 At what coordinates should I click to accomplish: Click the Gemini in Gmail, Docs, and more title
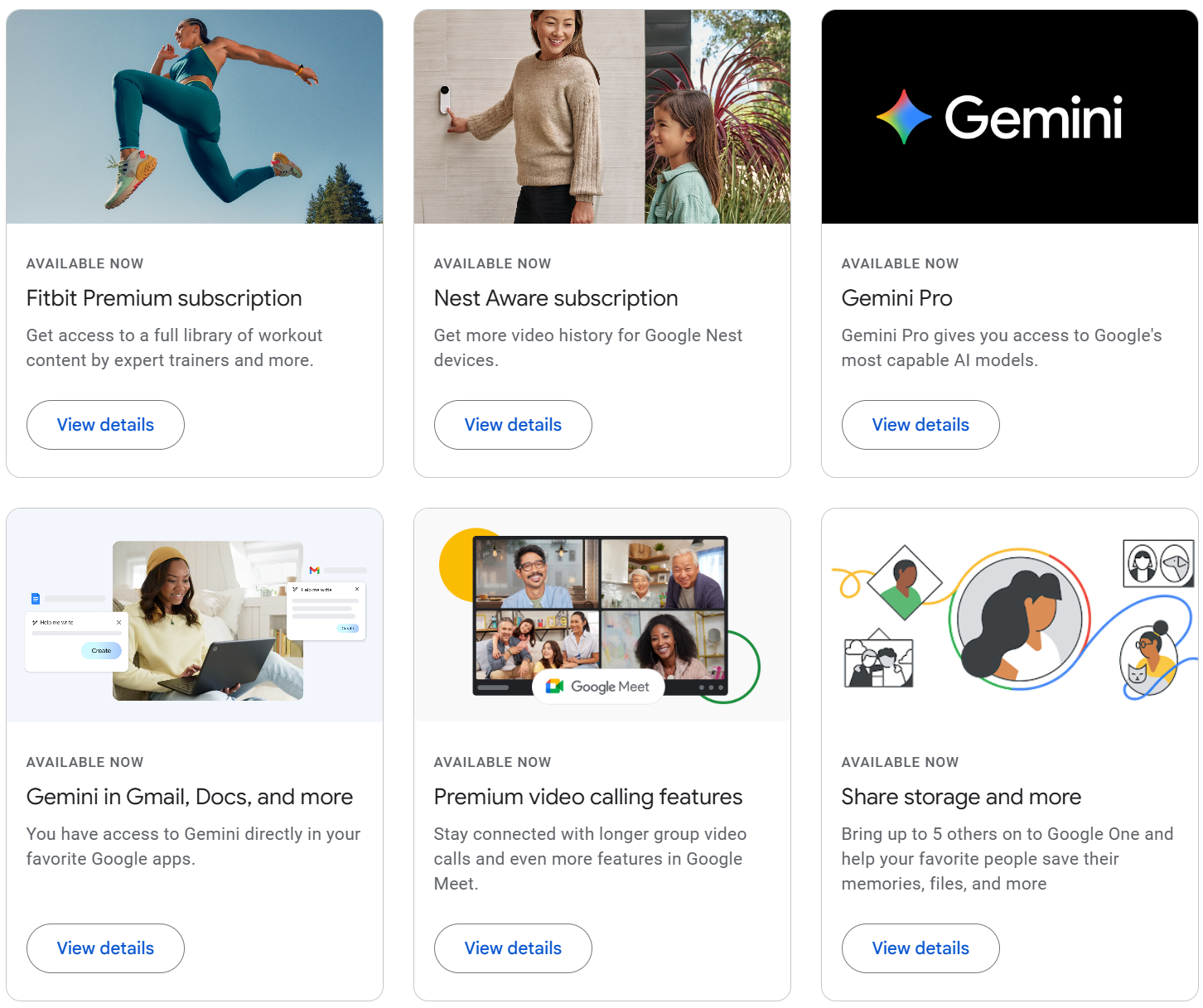[x=190, y=797]
